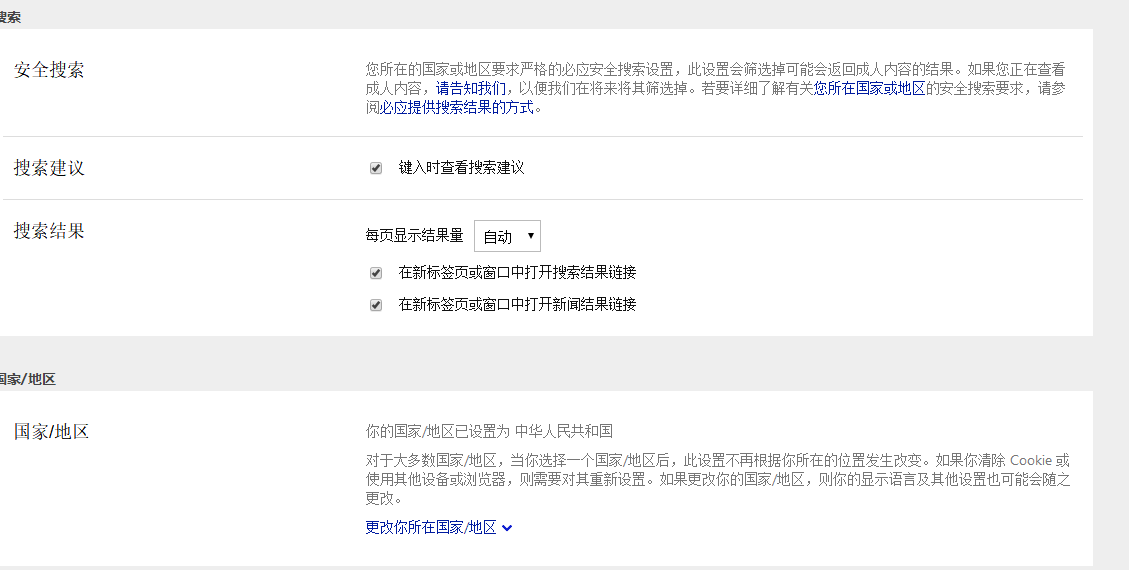Click the 你的国家/地区已设置为 中华人民共和国 text
The image size is (1129, 570).
pos(489,431)
